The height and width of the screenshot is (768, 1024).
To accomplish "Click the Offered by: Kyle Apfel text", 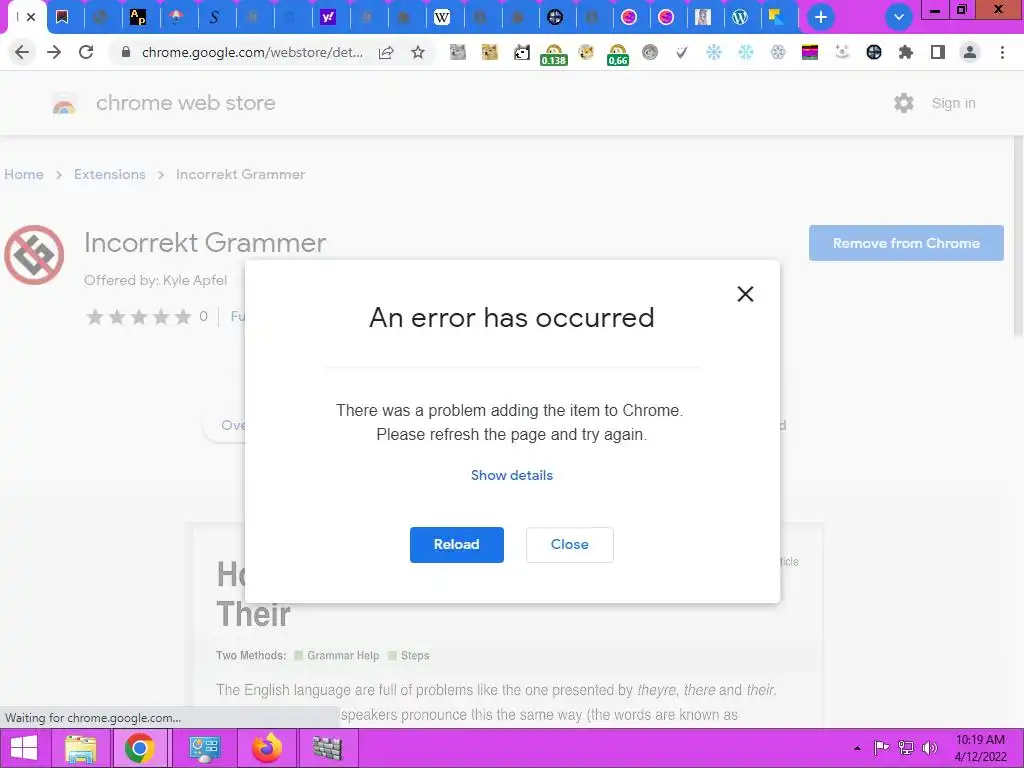I will [155, 280].
